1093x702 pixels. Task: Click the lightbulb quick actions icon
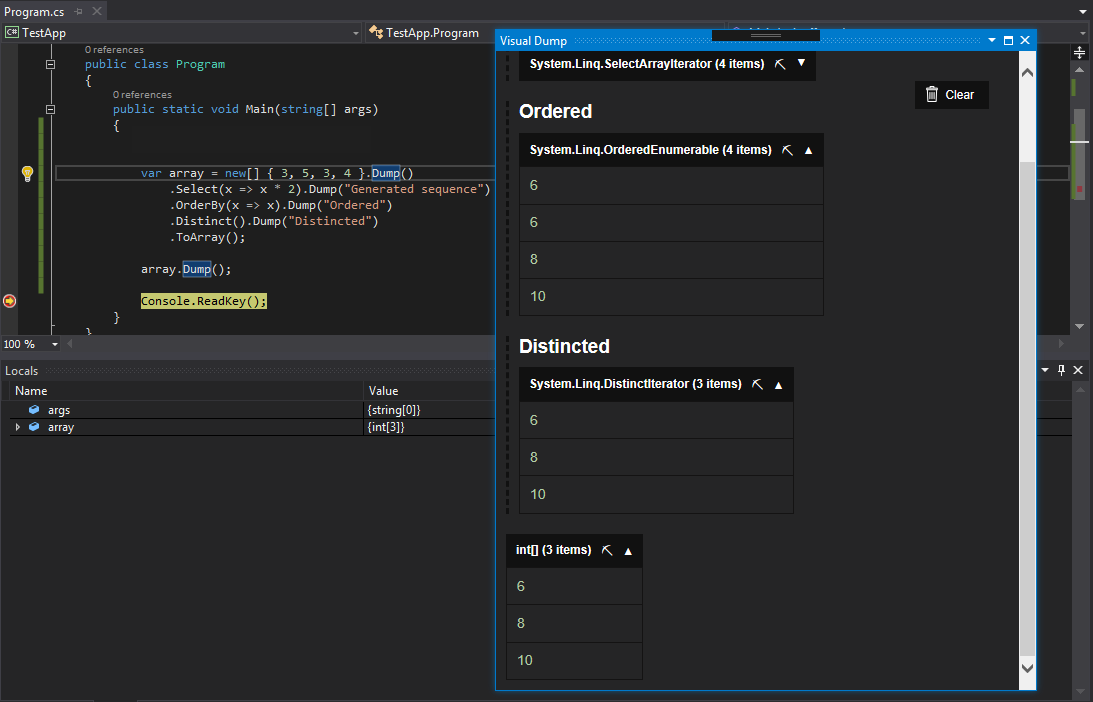27,174
